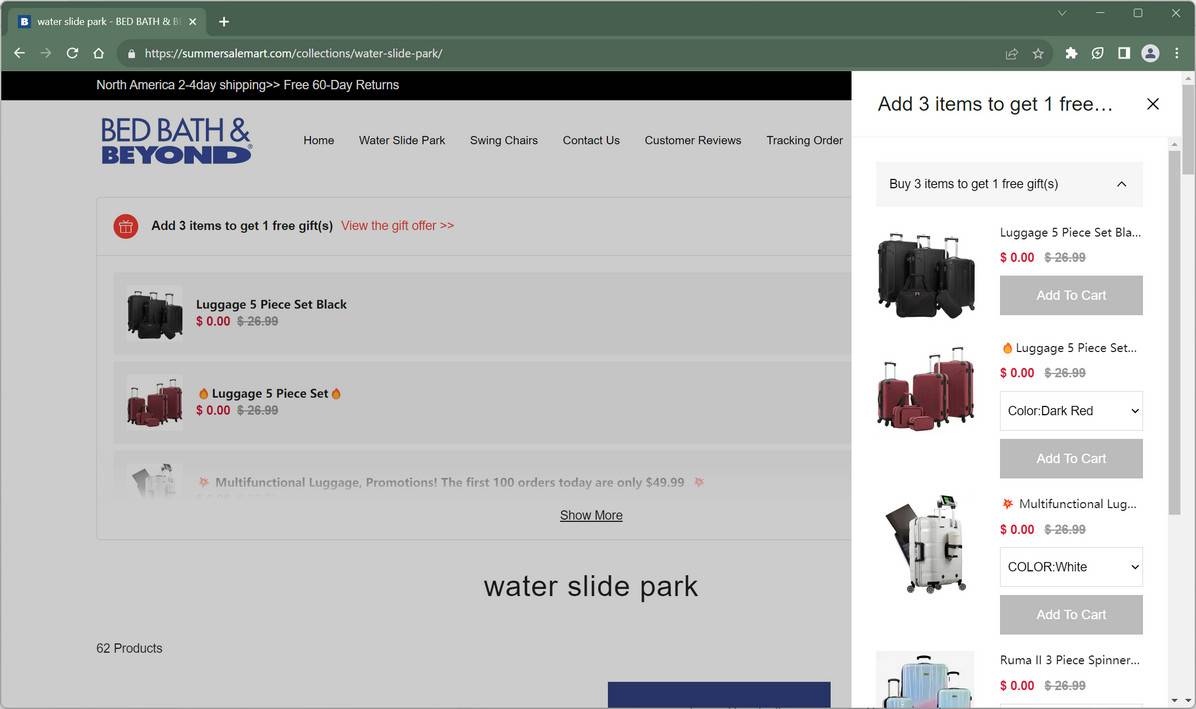Reload the page using the refresh icon
Viewport: 1196px width, 709px height.
[x=72, y=53]
